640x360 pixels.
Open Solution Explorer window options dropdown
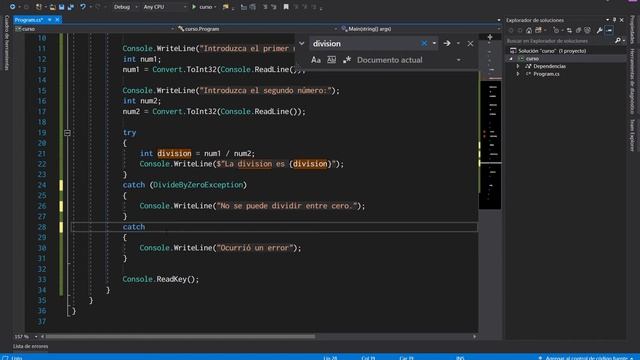click(x=608, y=20)
